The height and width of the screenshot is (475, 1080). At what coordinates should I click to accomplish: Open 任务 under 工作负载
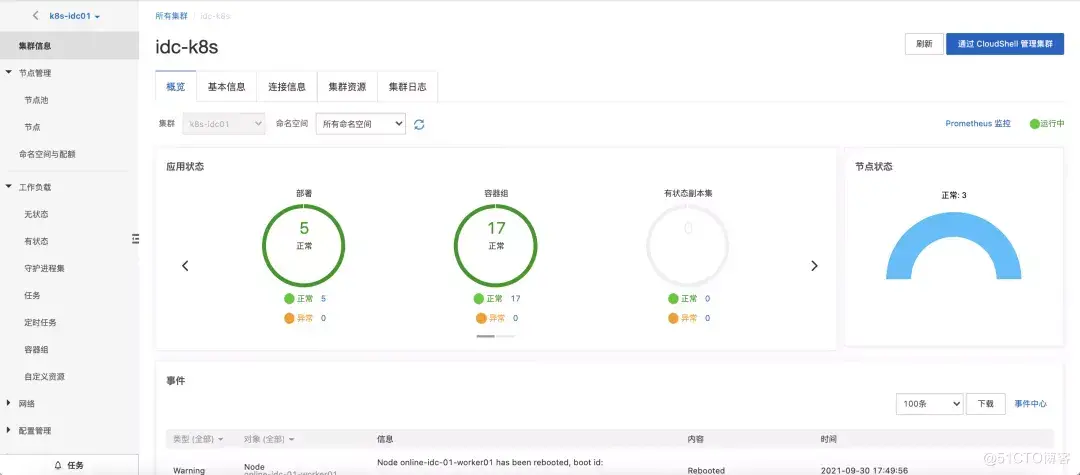pos(32,295)
